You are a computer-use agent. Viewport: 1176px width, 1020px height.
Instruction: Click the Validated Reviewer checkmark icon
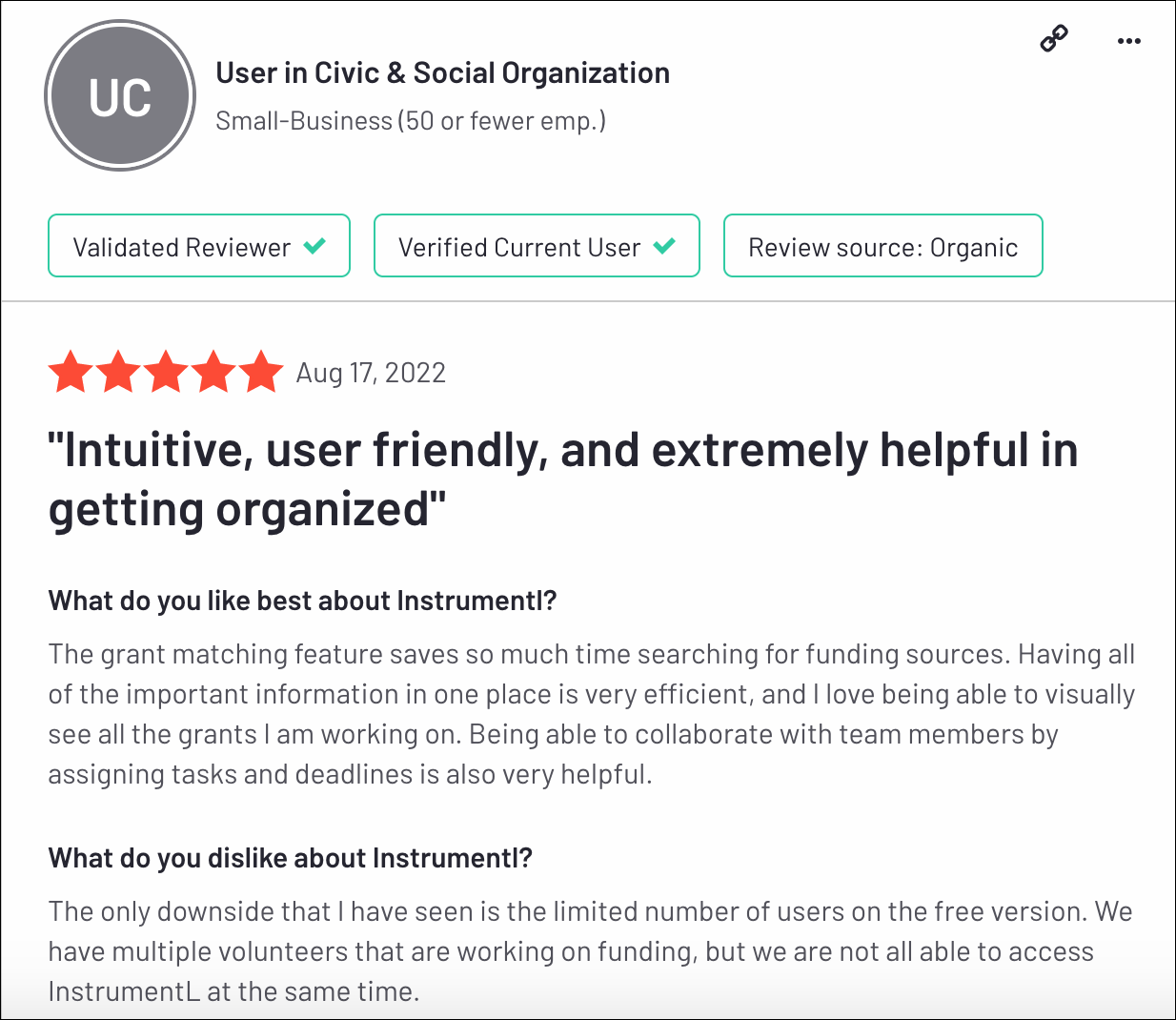pos(314,247)
